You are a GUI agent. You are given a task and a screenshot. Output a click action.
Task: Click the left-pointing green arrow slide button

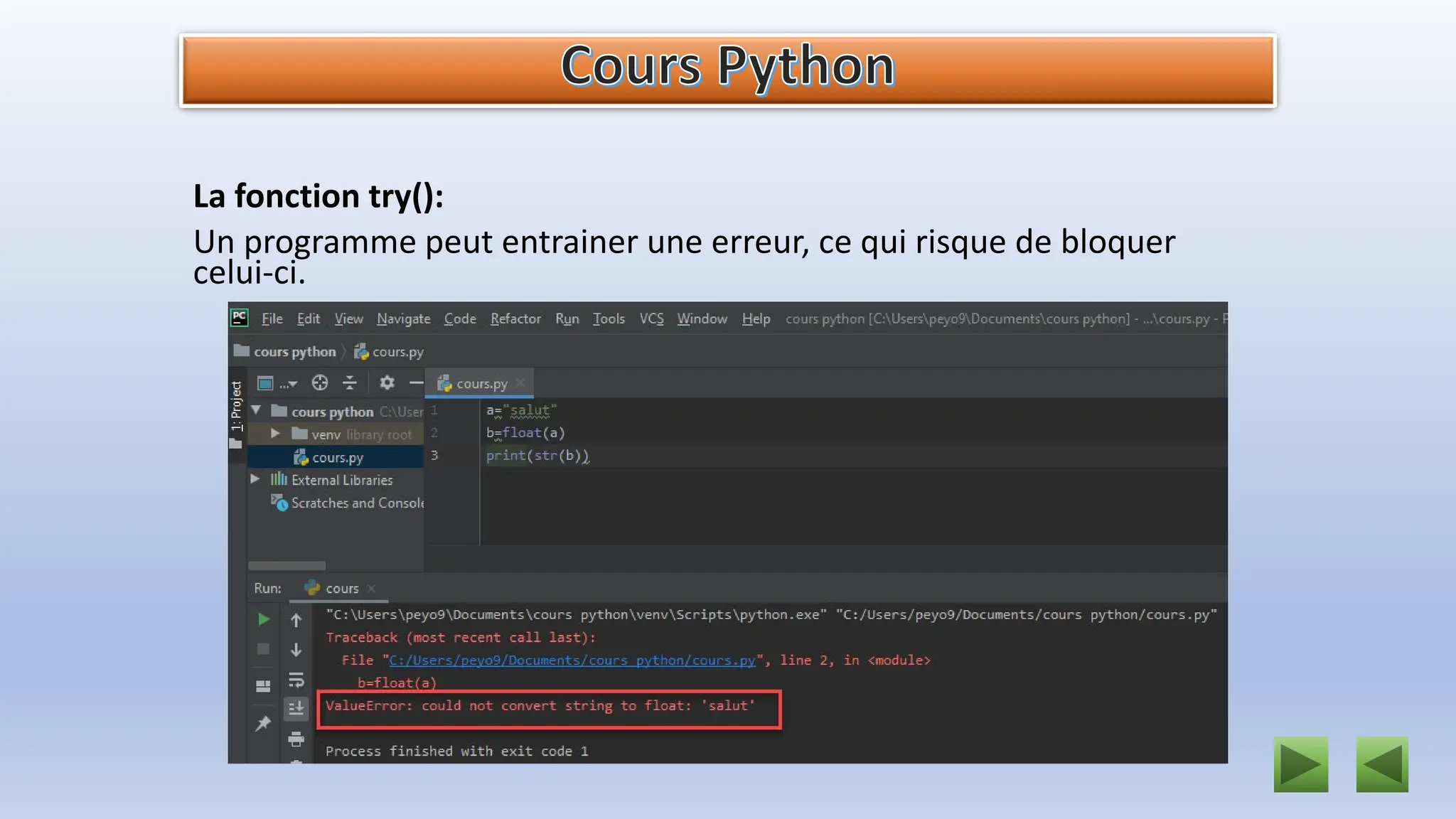(1382, 764)
